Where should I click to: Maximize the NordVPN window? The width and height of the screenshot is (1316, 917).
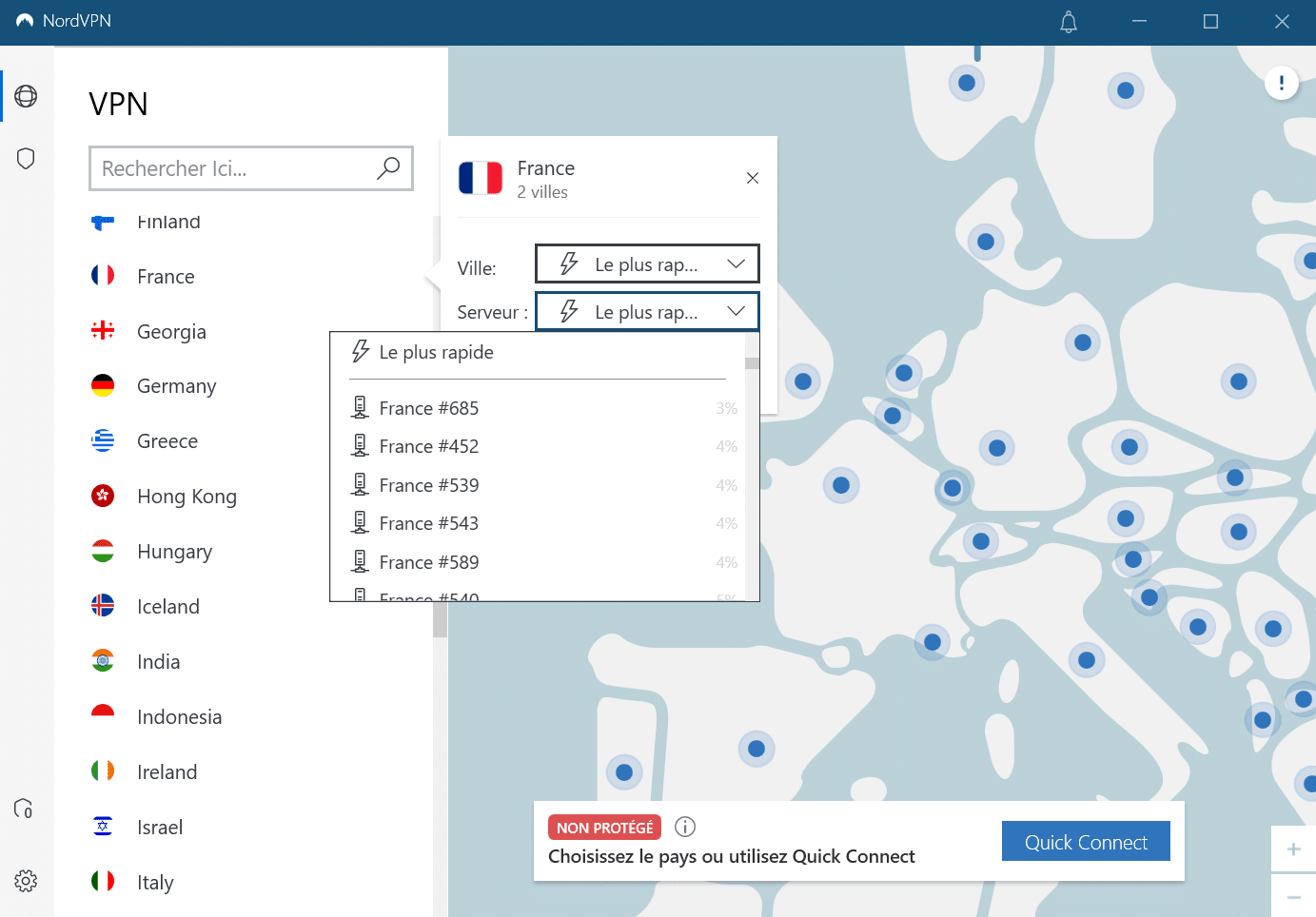click(1210, 22)
